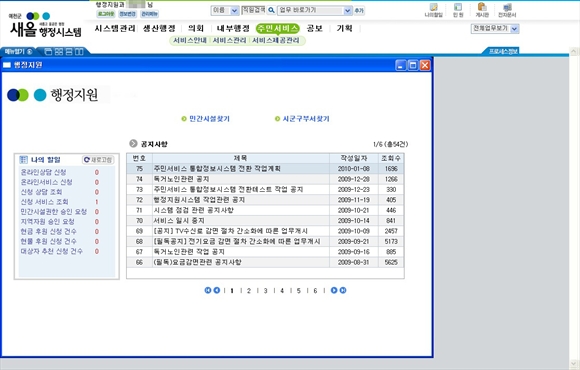
Task: Open the 전체업무보기 dropdown
Action: pos(495,28)
